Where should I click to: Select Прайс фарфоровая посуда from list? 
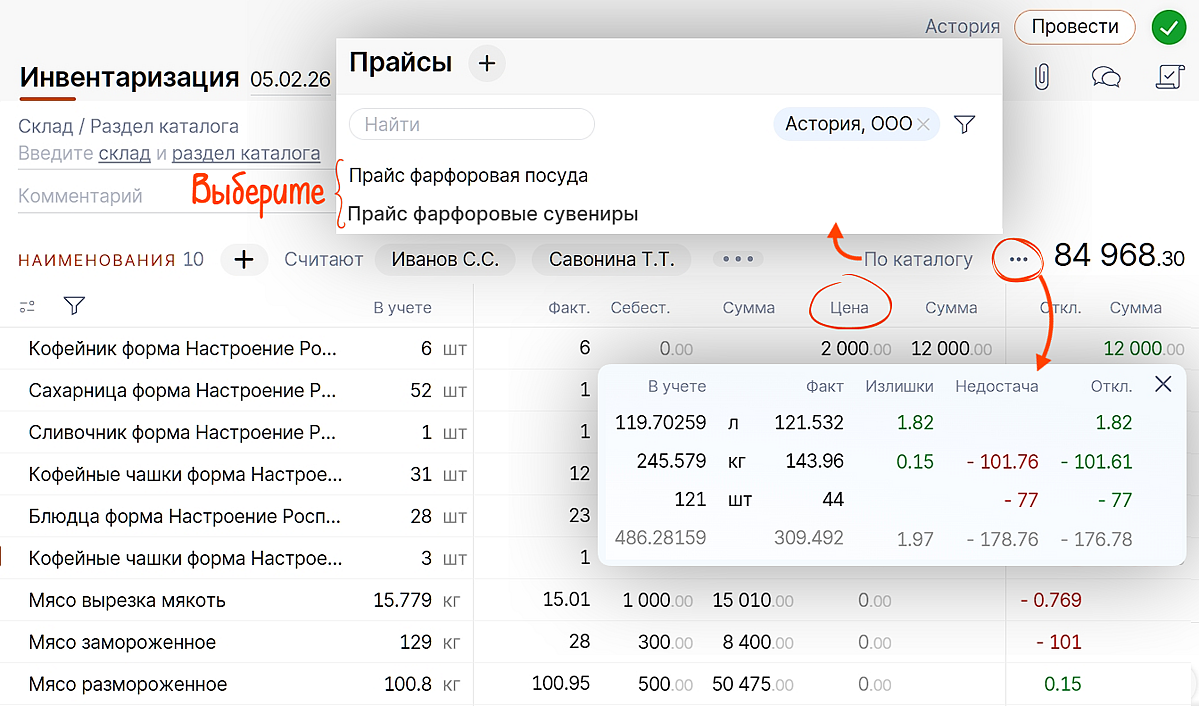pyautogui.click(x=468, y=176)
